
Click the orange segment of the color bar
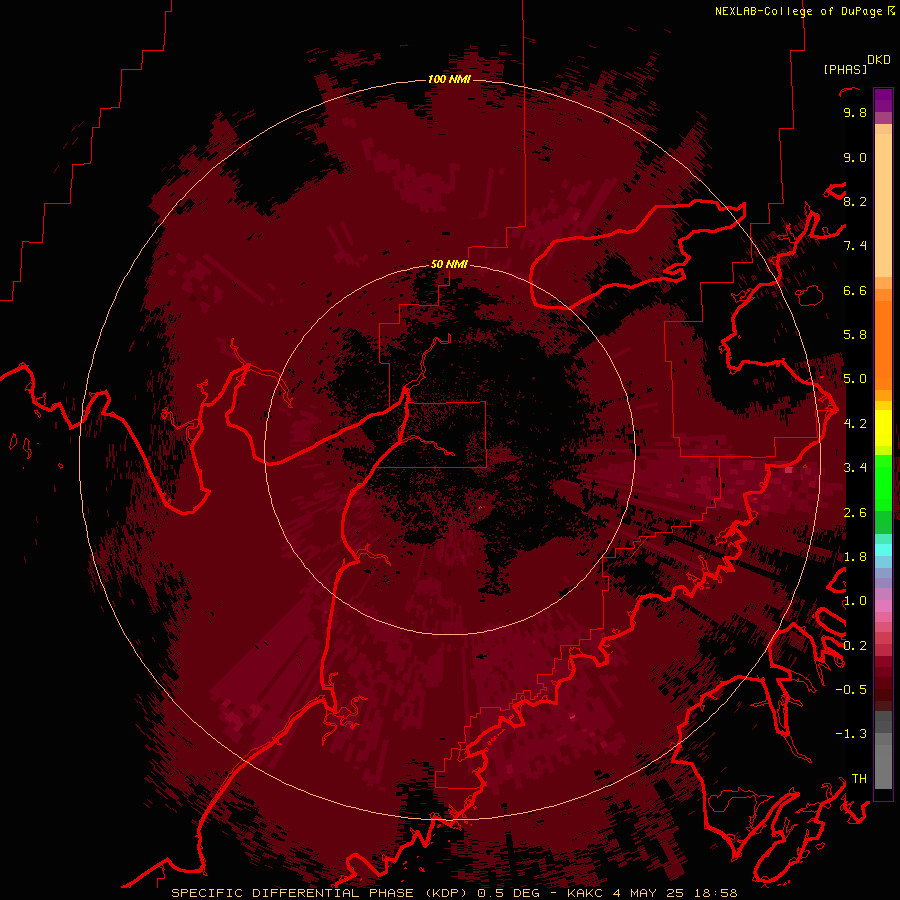click(883, 344)
